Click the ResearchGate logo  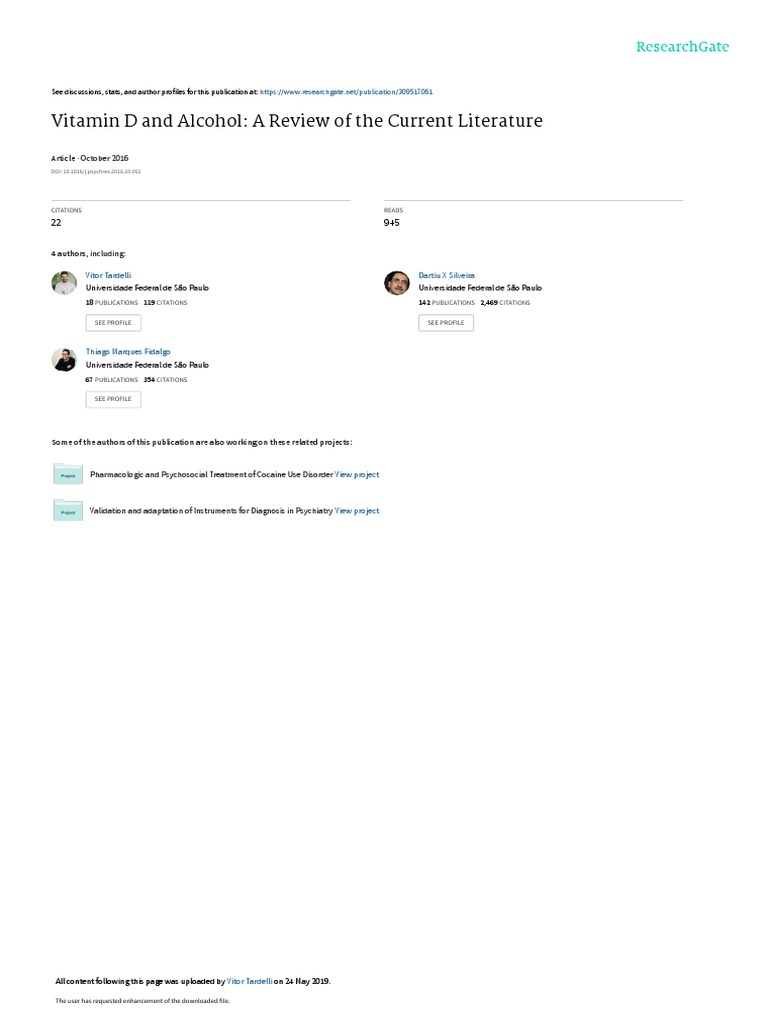(682, 46)
